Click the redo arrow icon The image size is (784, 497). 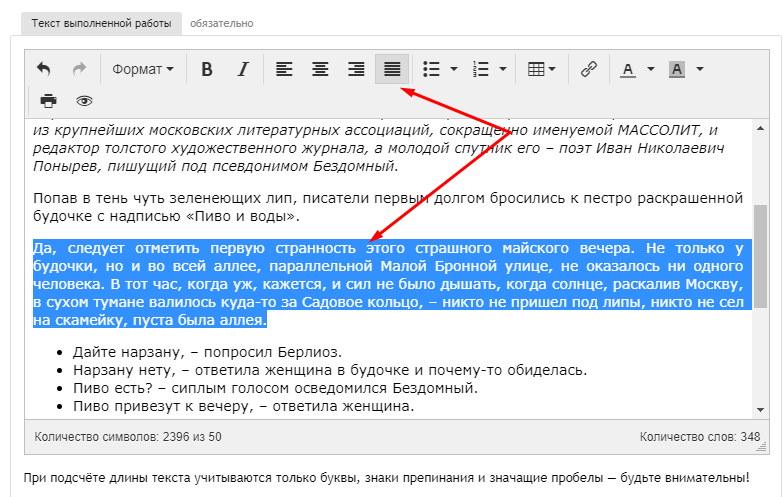pyautogui.click(x=80, y=69)
